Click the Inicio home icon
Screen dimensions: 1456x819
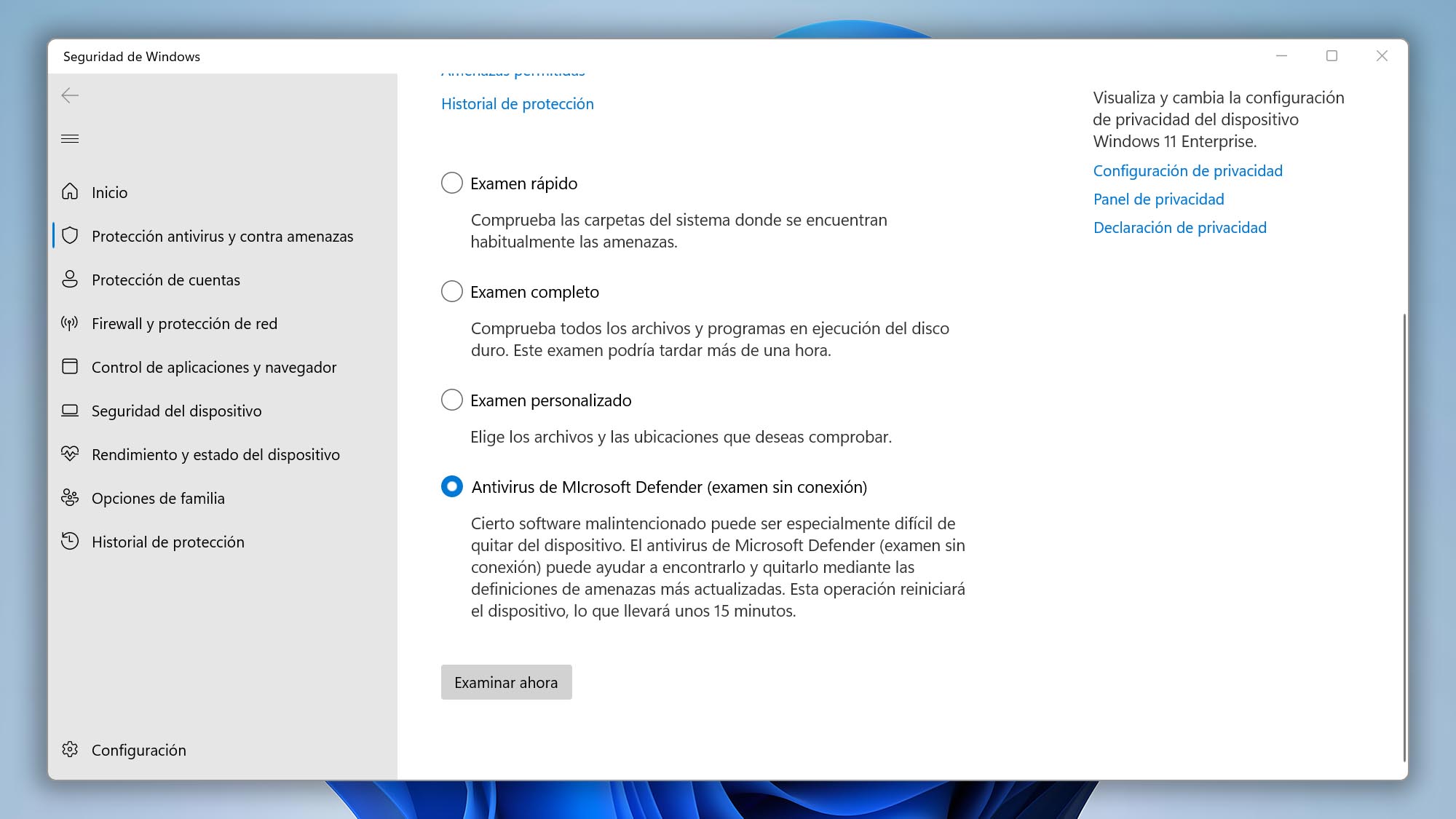tap(70, 191)
